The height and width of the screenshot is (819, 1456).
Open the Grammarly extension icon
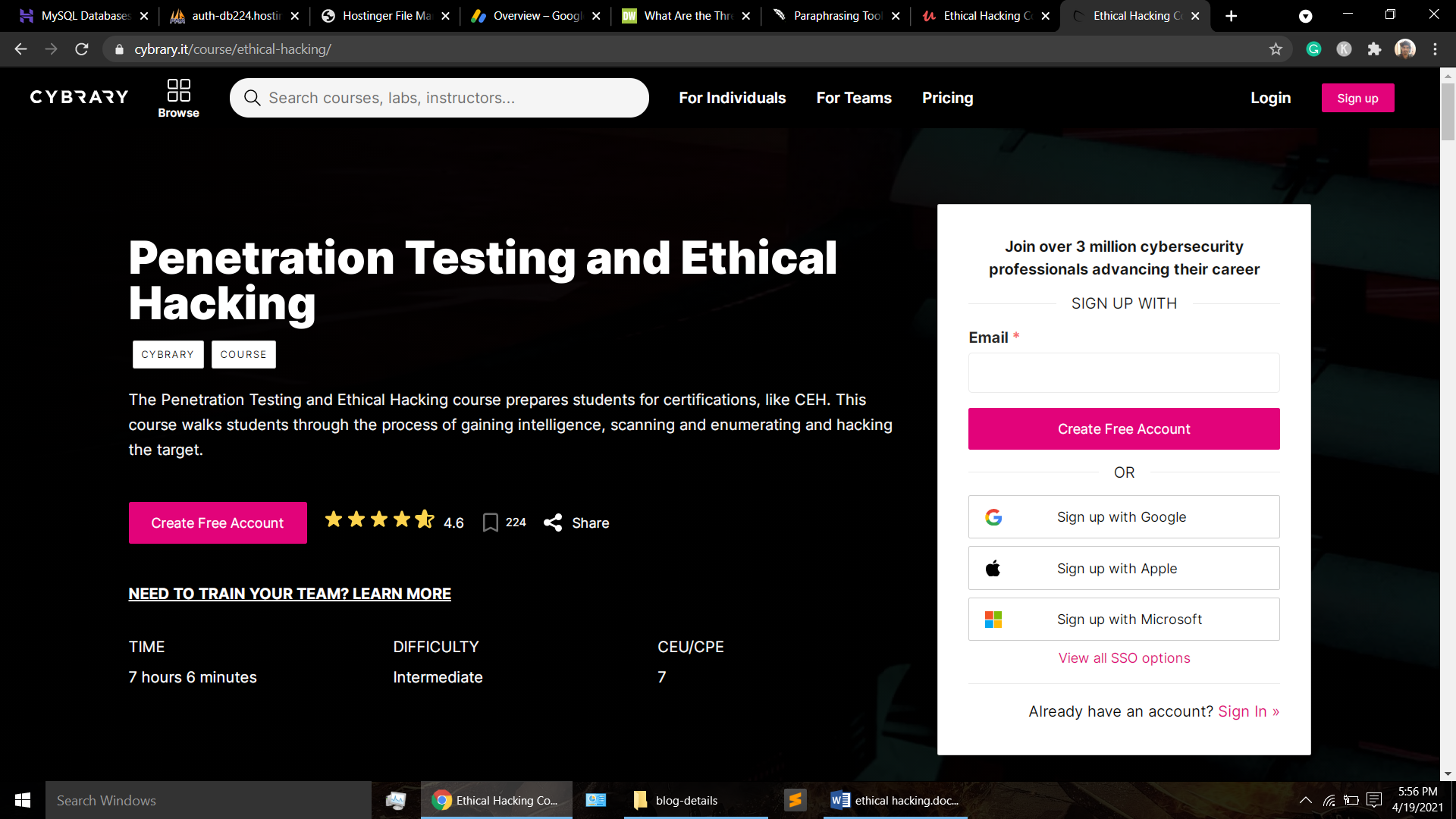[x=1313, y=49]
